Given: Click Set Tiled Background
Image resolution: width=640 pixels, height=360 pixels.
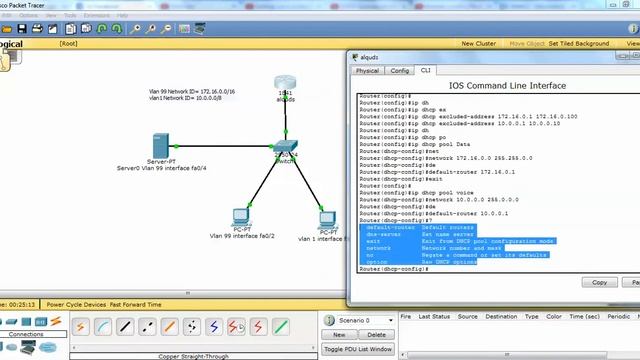Looking at the screenshot, I should point(579,43).
